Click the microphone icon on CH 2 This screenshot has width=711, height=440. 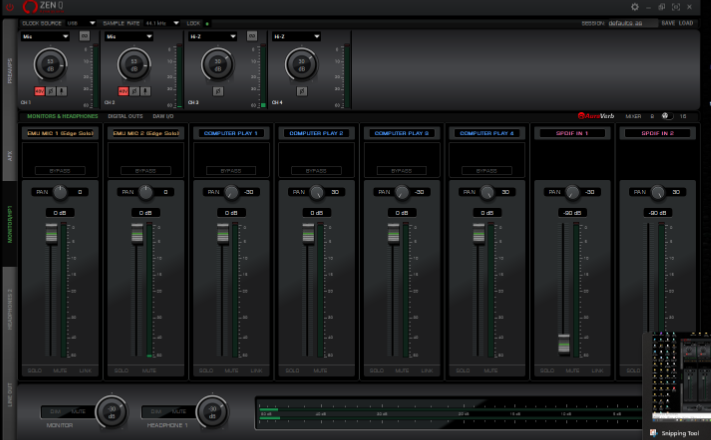pos(145,91)
